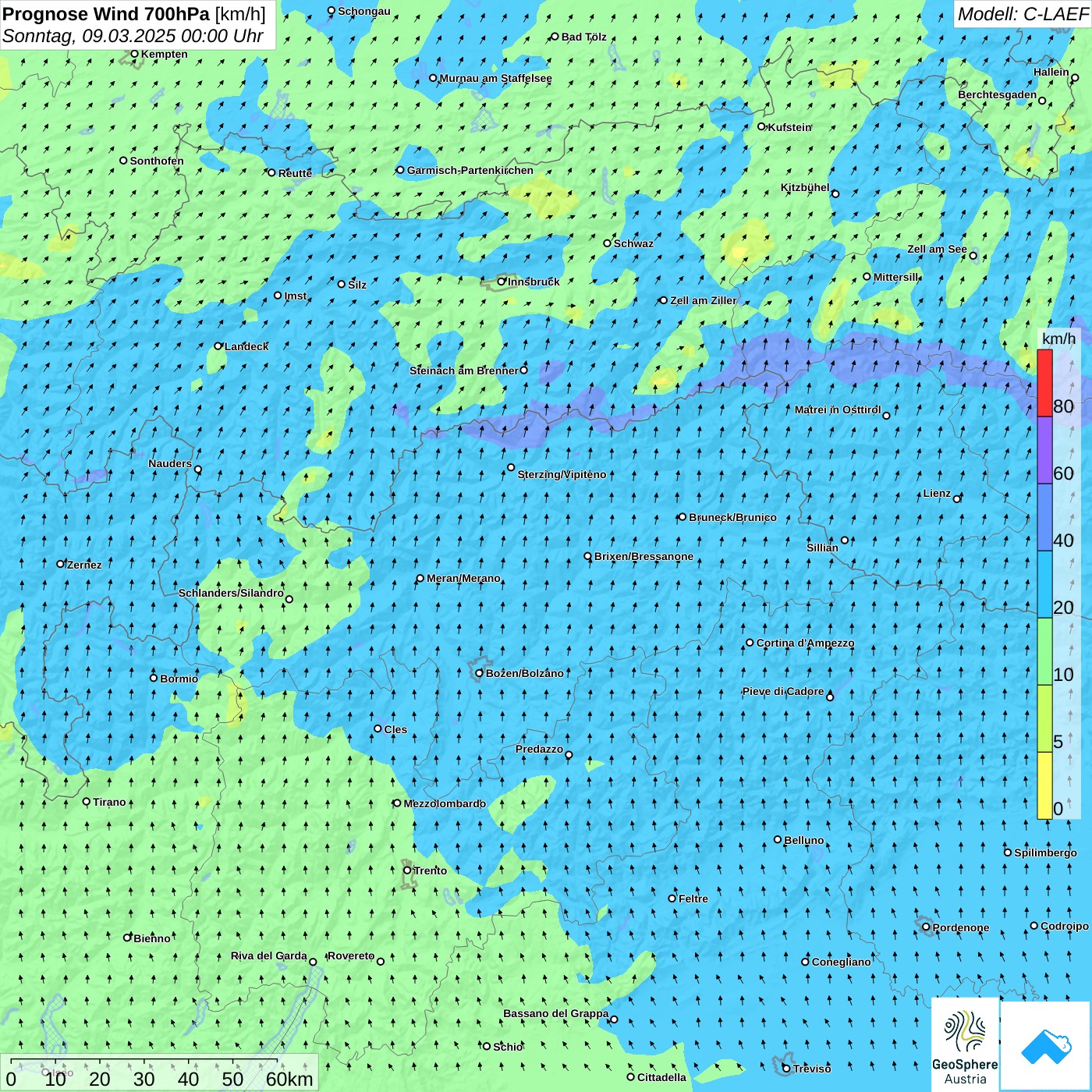Click the GeoSphere Austria logo
1092x1092 pixels.
(x=965, y=1045)
